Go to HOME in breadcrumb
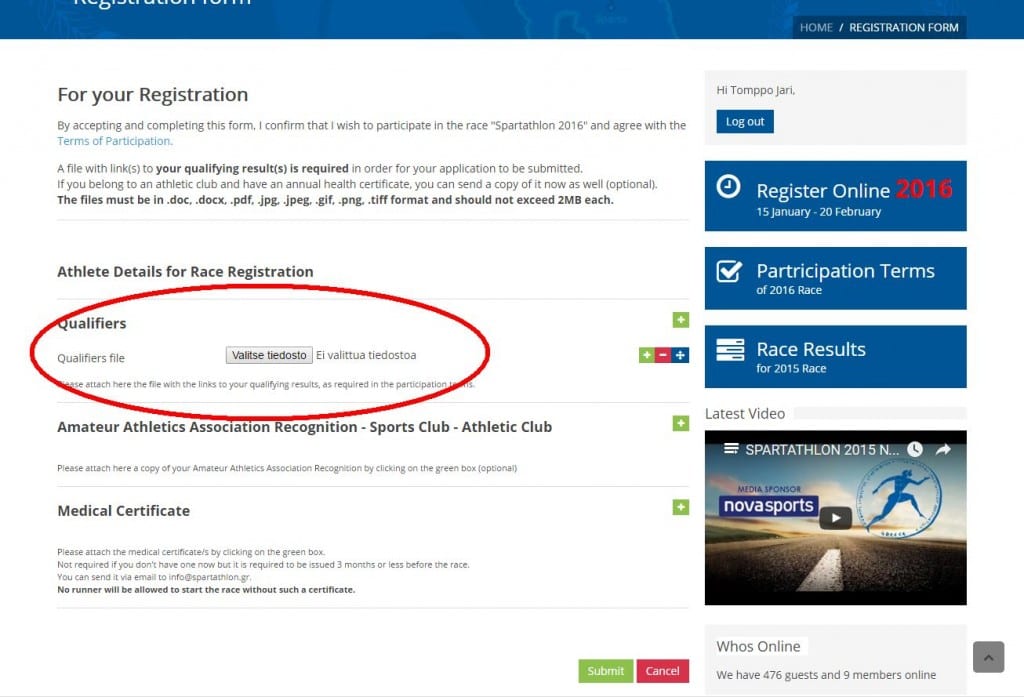This screenshot has width=1024, height=697. [x=816, y=27]
